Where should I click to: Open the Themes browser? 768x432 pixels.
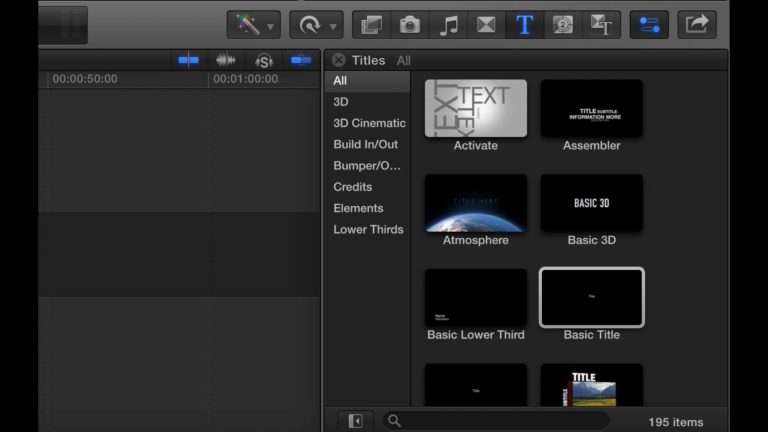pos(601,25)
